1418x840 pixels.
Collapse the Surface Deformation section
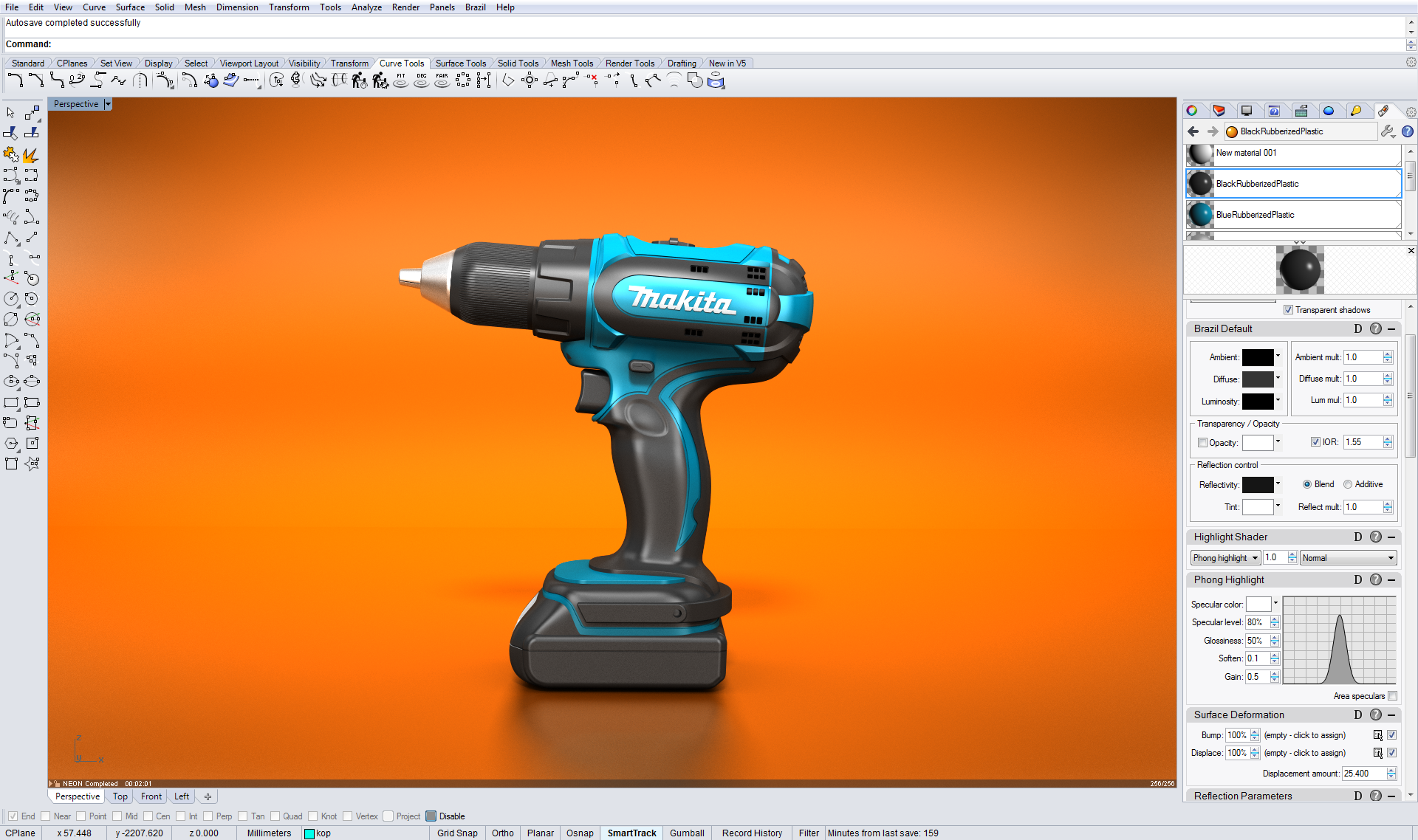[x=1391, y=715]
